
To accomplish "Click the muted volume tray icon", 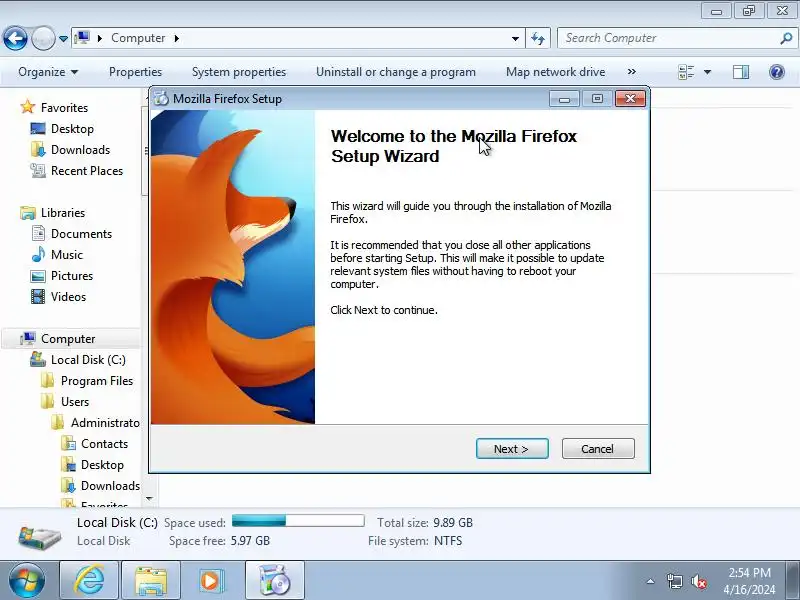I will click(698, 581).
